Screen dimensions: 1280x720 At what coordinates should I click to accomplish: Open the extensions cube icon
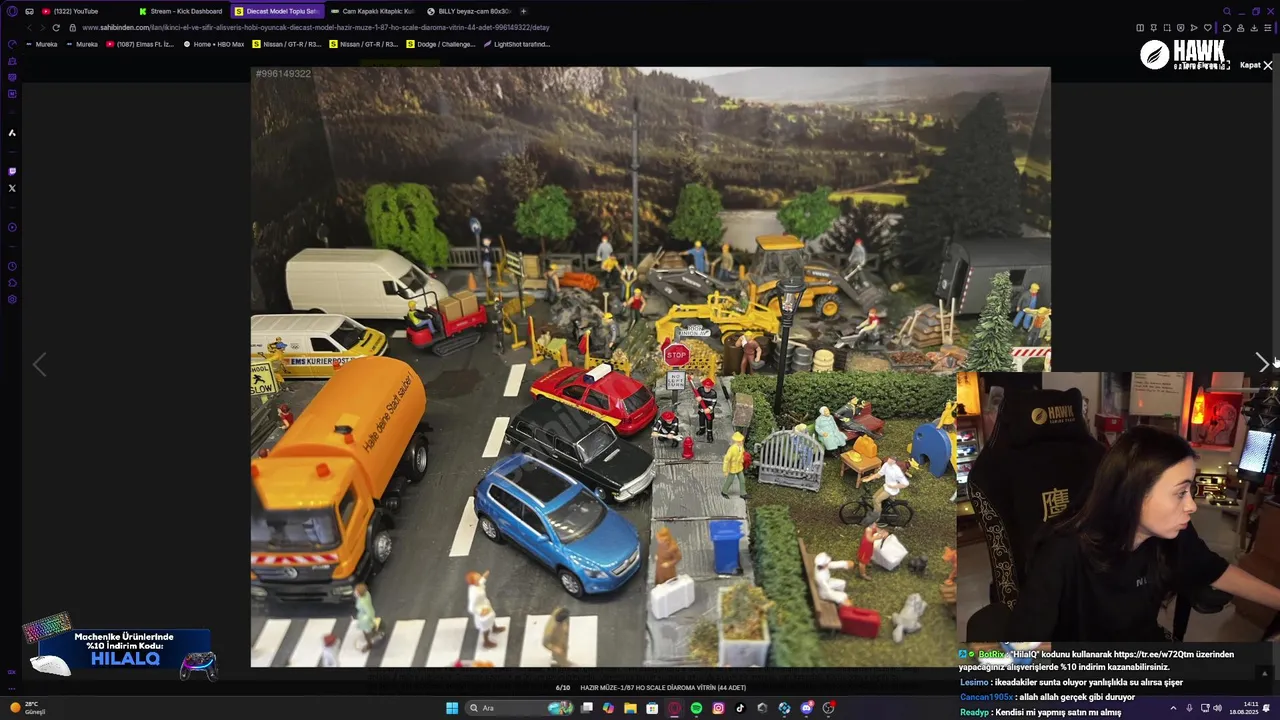[x=1227, y=28]
